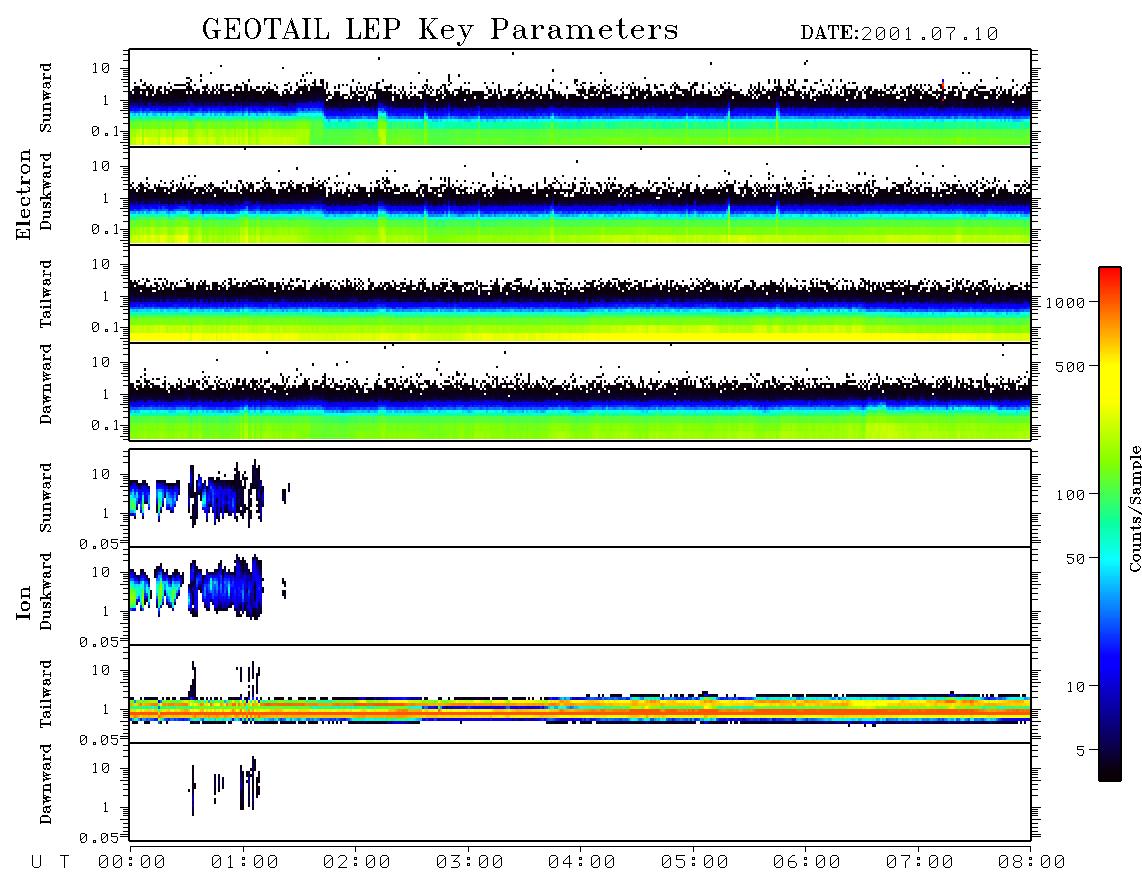Click the 500 tick on colorbar
The image size is (1142, 880).
tap(1070, 366)
